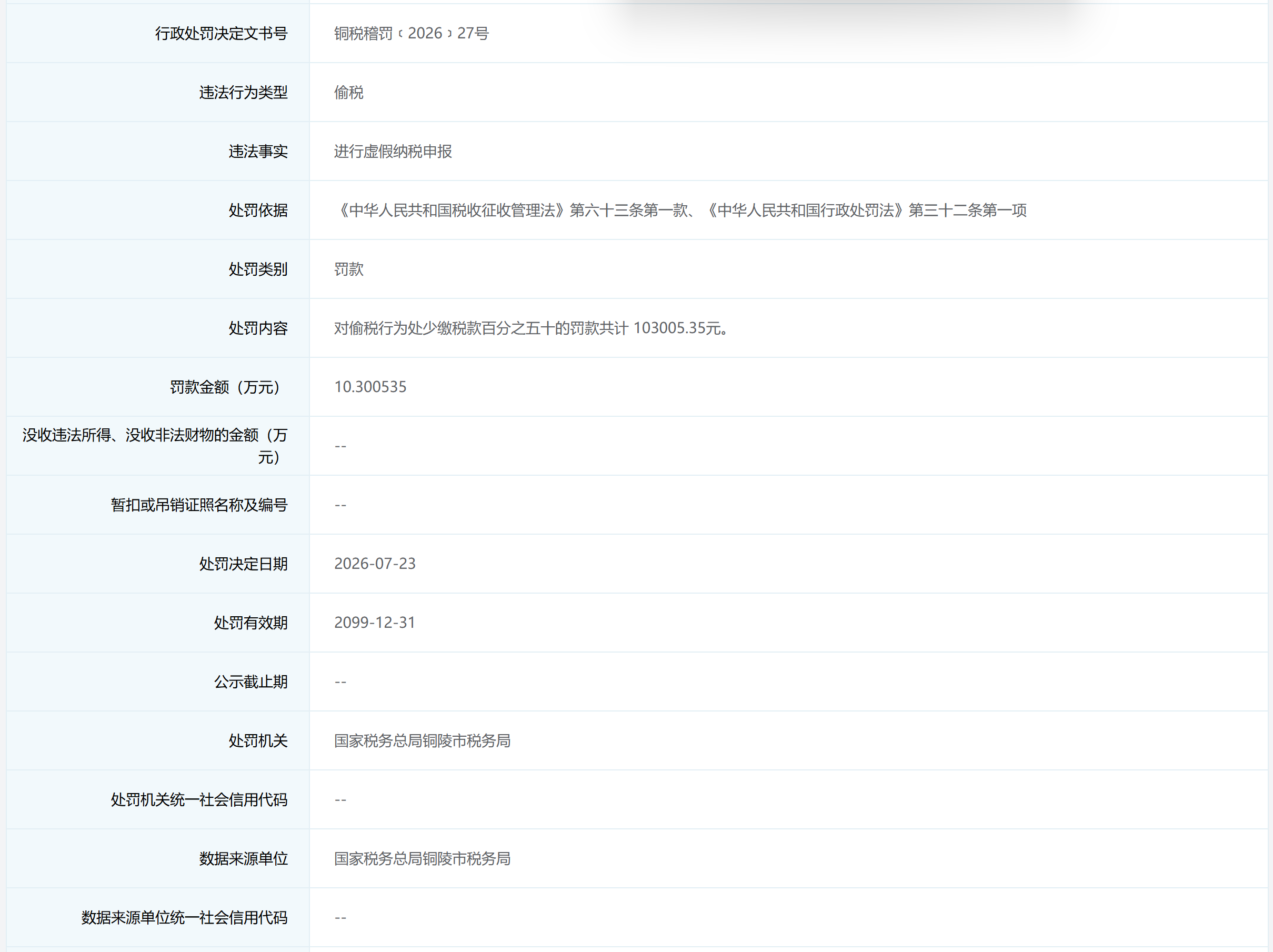Click the dash value in 暂扣或吊销证照名称及编号 row
The height and width of the screenshot is (952, 1273).
point(340,505)
